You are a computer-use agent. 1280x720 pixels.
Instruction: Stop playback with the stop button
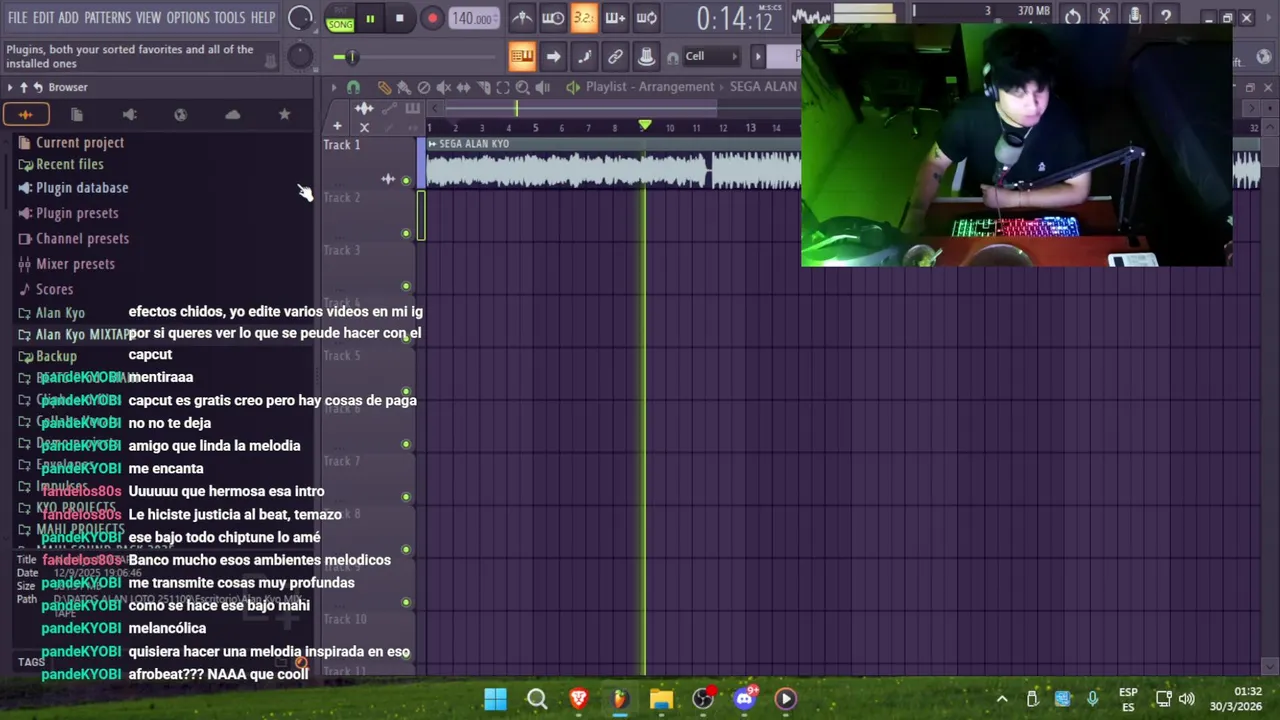(399, 18)
